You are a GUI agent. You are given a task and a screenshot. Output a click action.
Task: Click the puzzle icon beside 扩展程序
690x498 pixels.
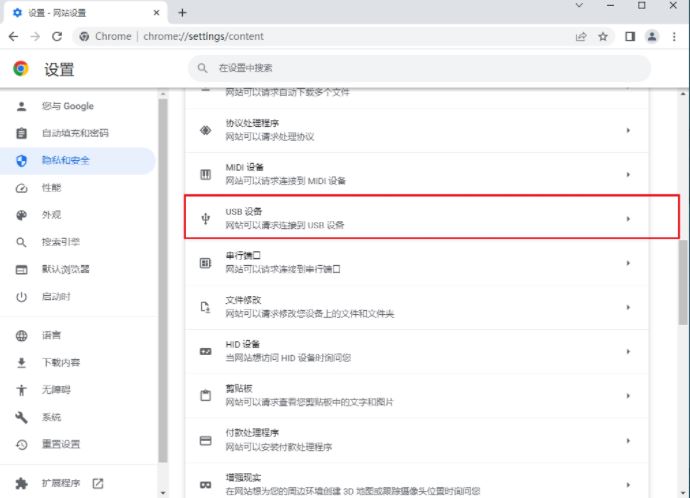pyautogui.click(x=21, y=483)
